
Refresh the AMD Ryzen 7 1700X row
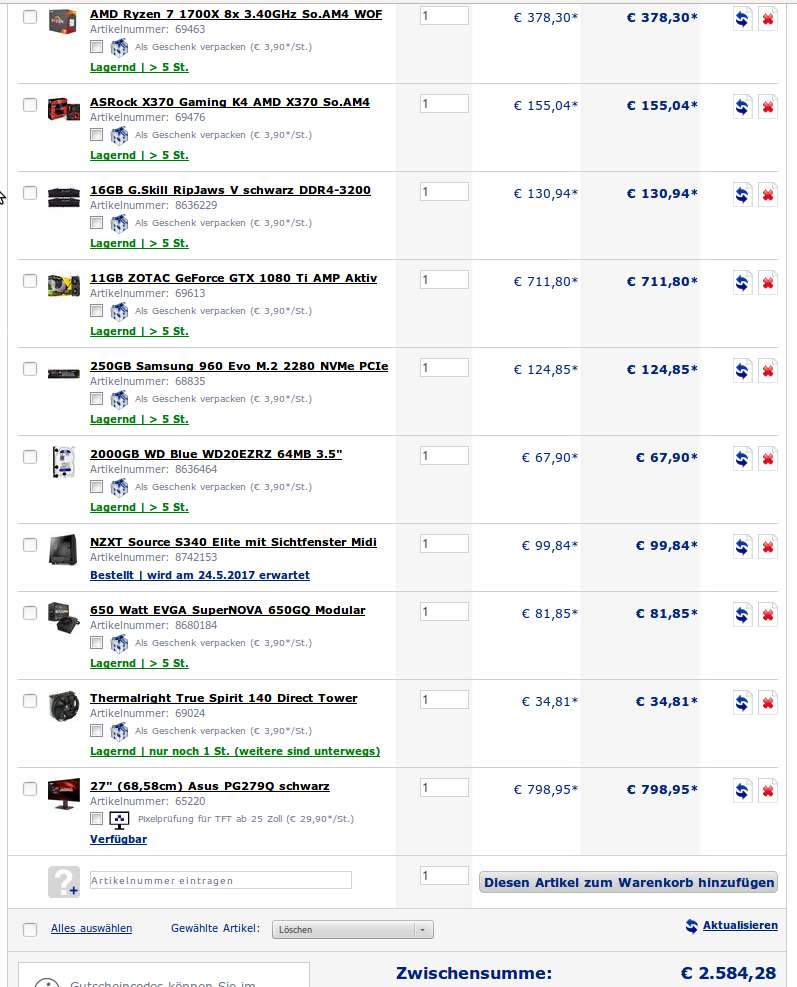pyautogui.click(x=742, y=19)
